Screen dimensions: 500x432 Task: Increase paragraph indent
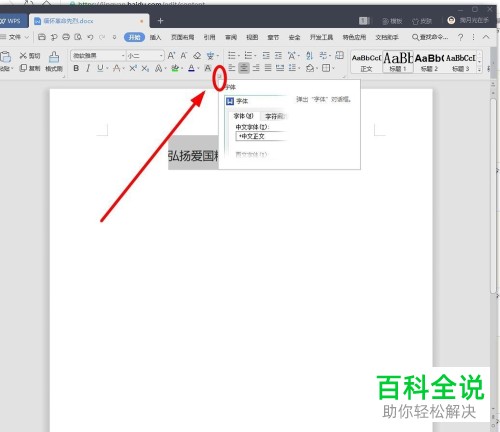coord(278,55)
